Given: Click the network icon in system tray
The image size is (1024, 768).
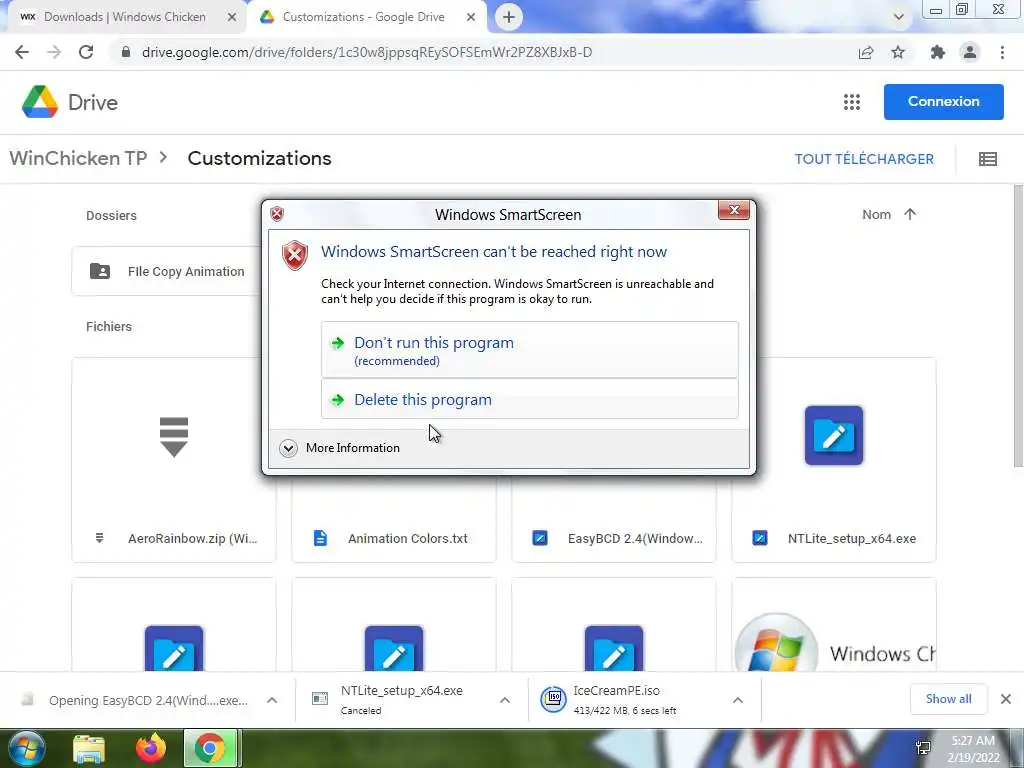Looking at the screenshot, I should [923, 748].
